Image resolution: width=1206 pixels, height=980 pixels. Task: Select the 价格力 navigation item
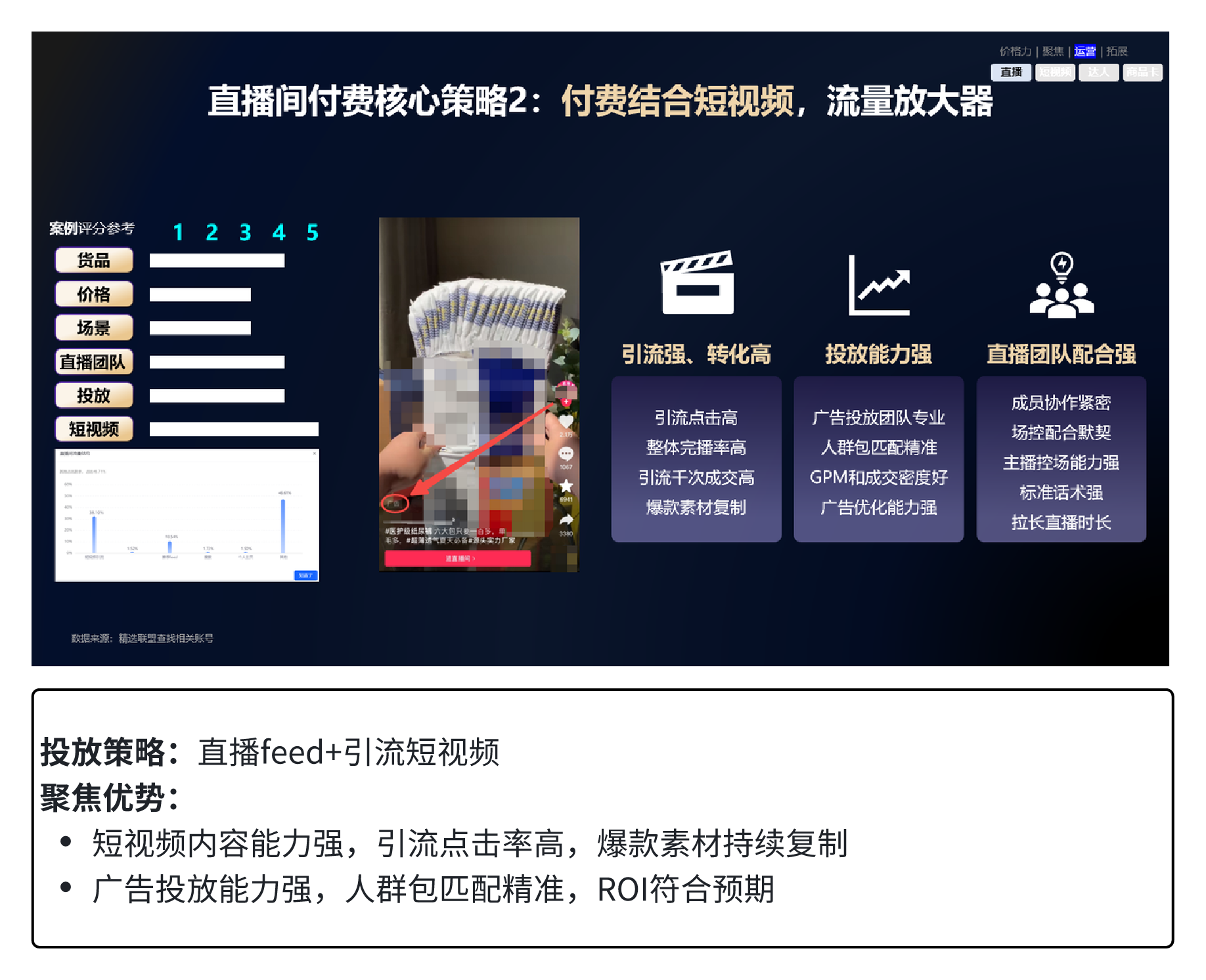[x=1015, y=51]
